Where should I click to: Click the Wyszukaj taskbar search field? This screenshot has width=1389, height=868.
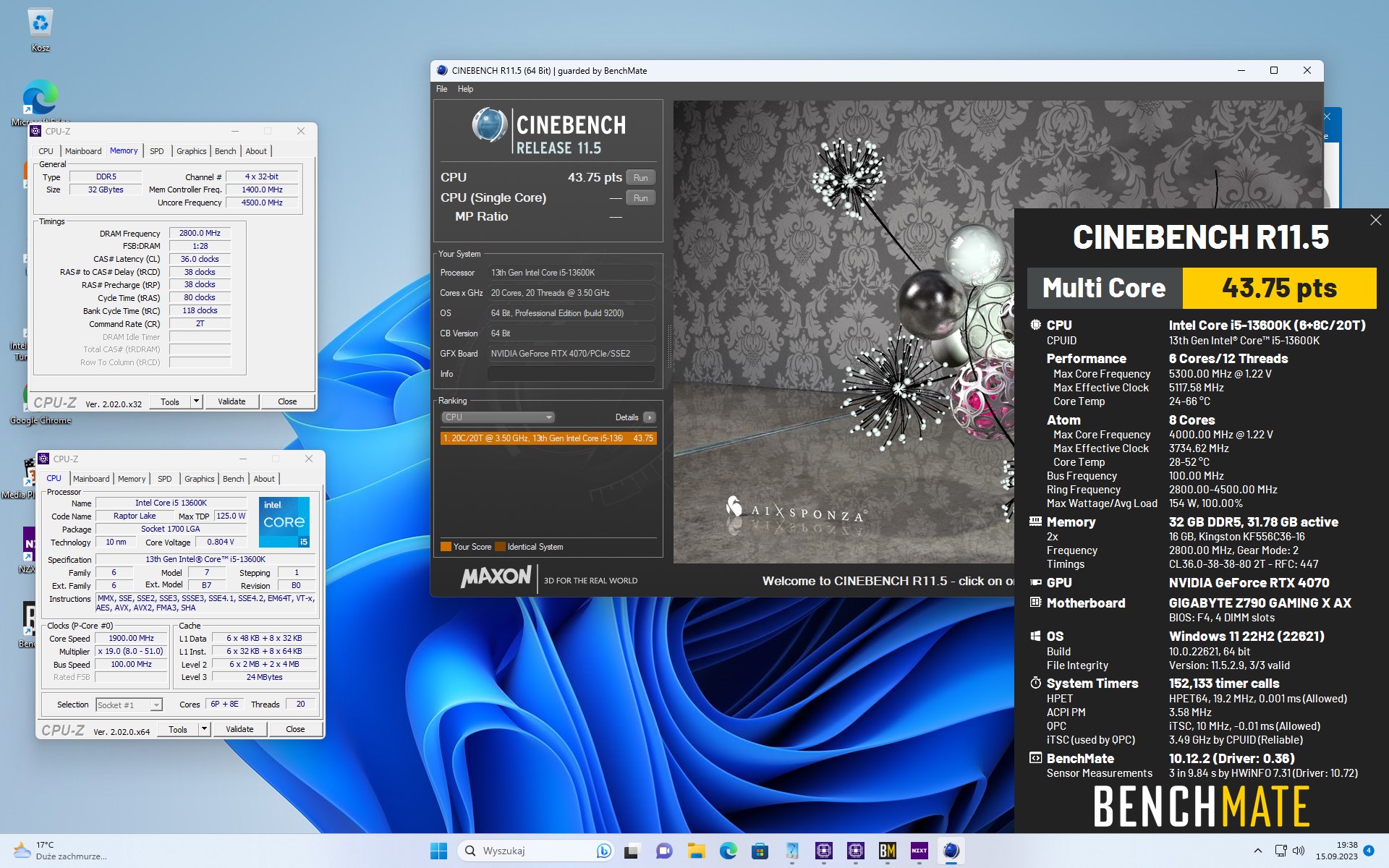[x=537, y=851]
